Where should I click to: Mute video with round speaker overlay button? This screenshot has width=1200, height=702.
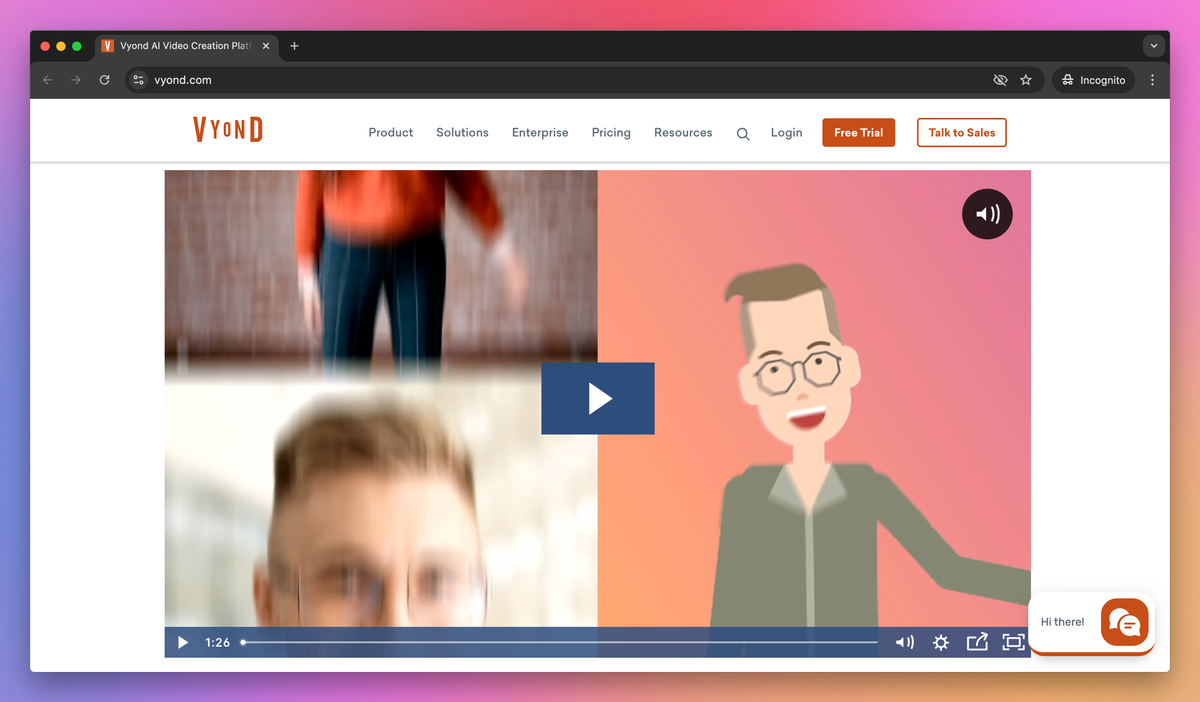click(x=987, y=214)
